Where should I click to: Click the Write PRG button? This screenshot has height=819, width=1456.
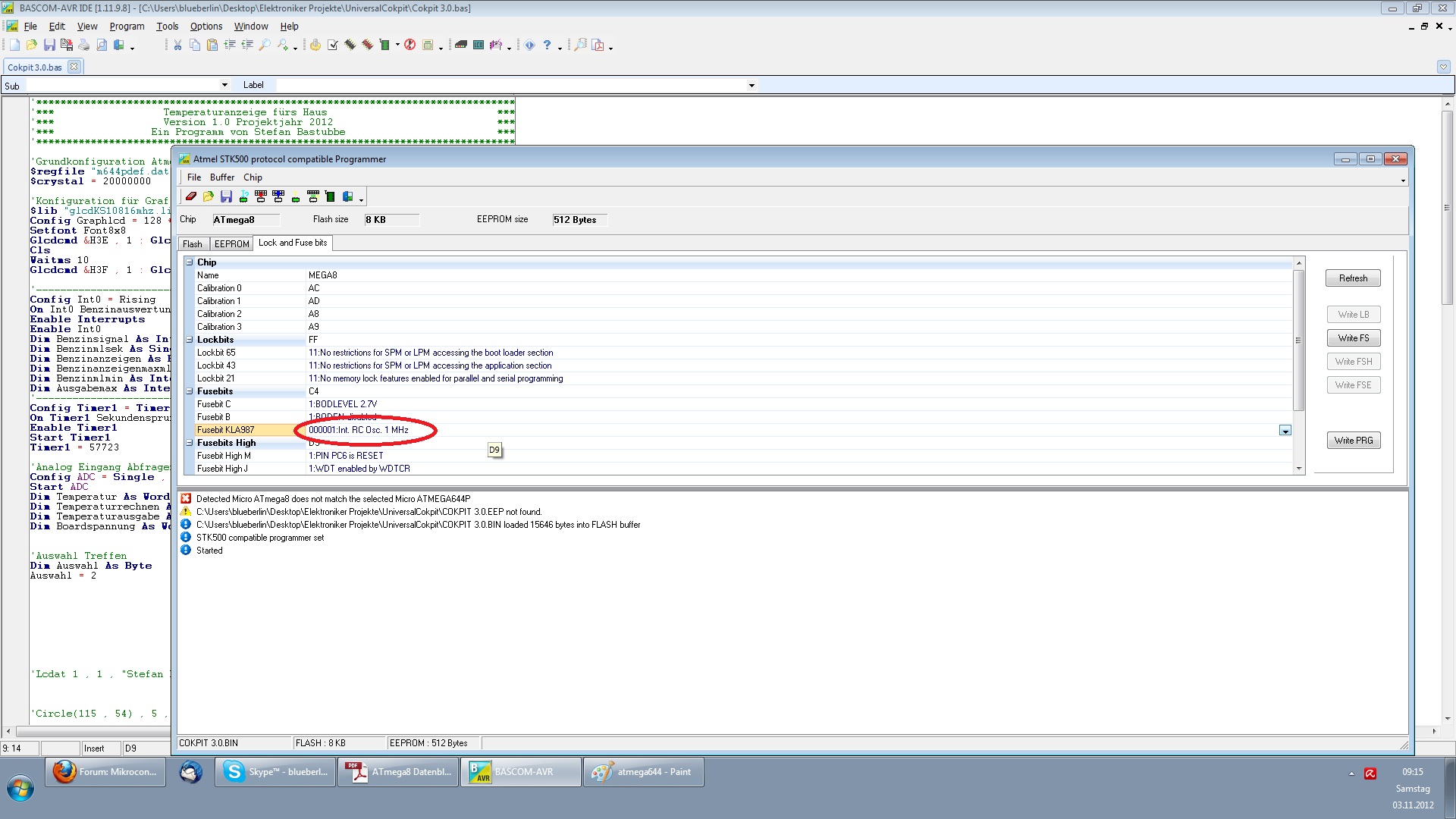[x=1353, y=441]
